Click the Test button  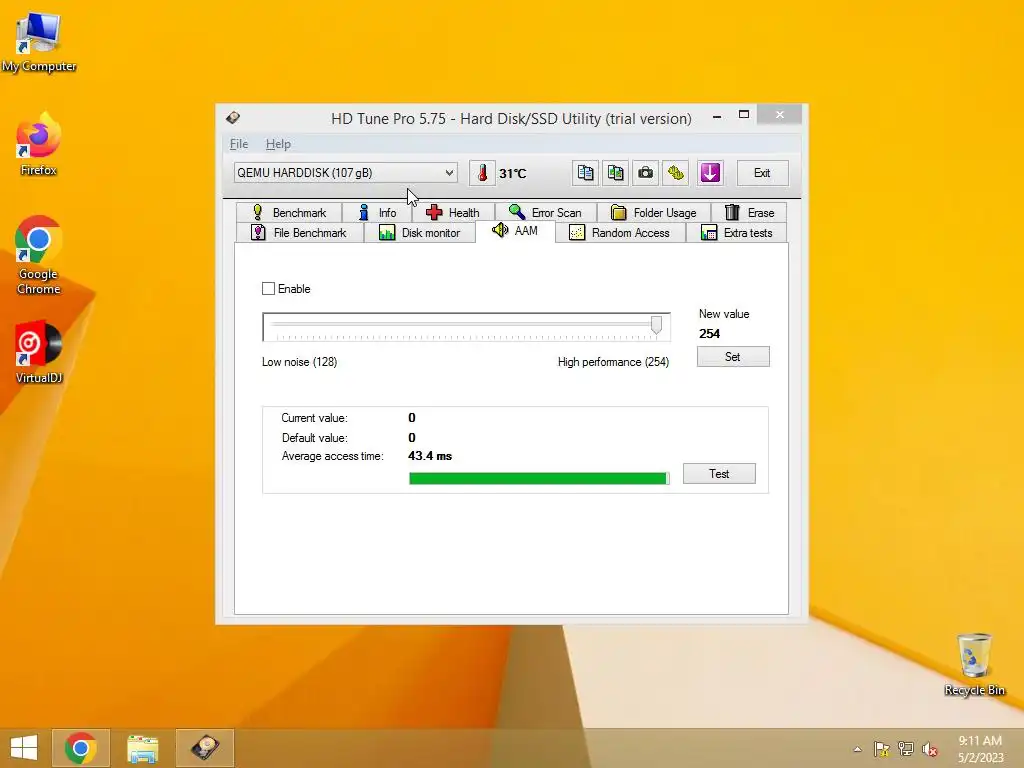(x=719, y=473)
